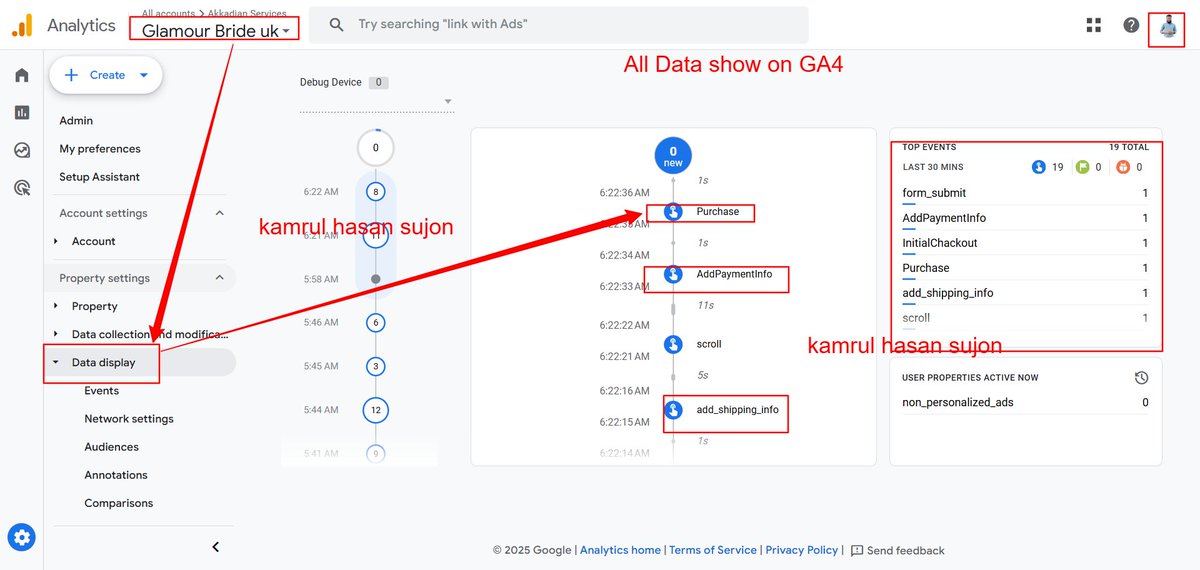Screen dimensions: 1200x570
Task: Open My preferences
Action: click(x=100, y=149)
